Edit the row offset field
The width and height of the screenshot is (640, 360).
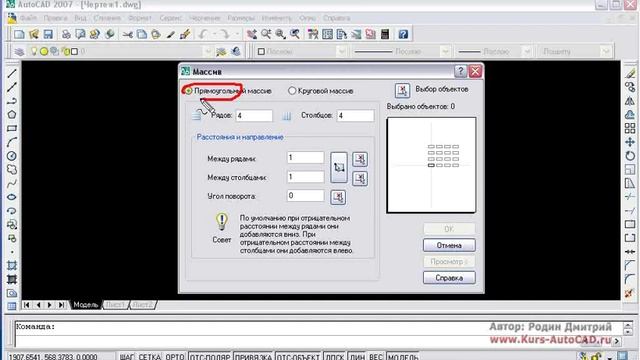click(x=305, y=158)
